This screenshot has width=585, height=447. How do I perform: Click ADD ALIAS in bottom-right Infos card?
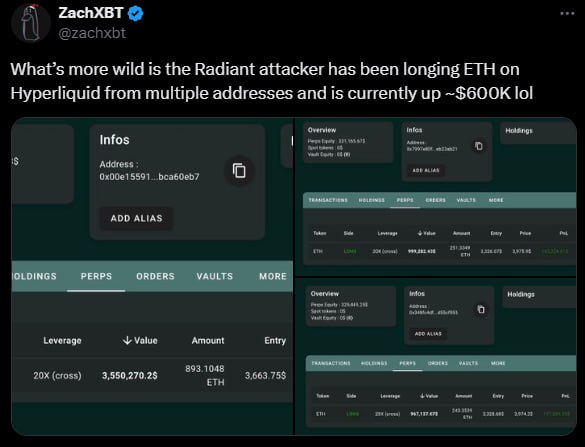coord(428,334)
